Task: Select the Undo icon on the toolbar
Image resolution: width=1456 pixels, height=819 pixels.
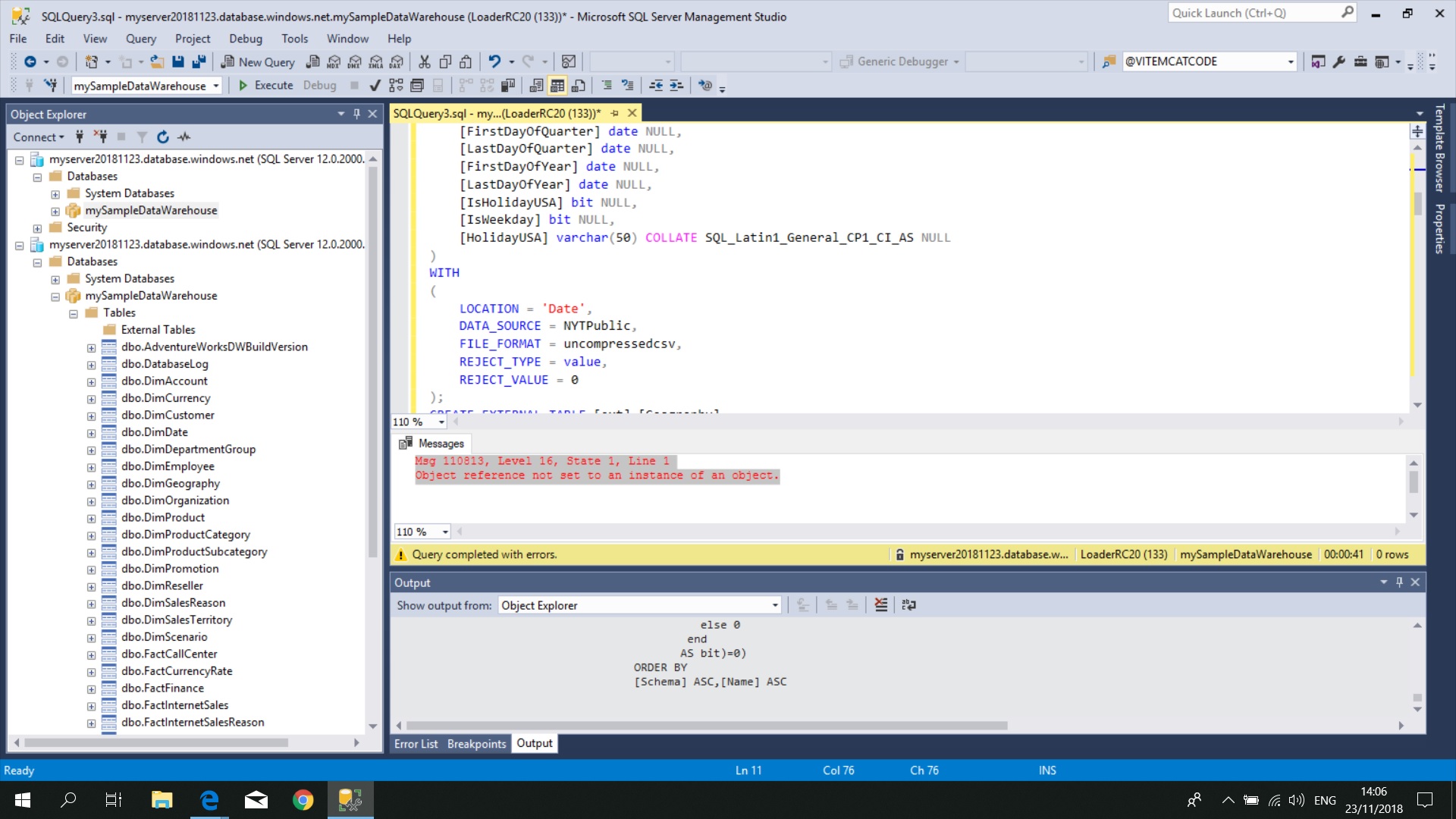Action: 497,61
